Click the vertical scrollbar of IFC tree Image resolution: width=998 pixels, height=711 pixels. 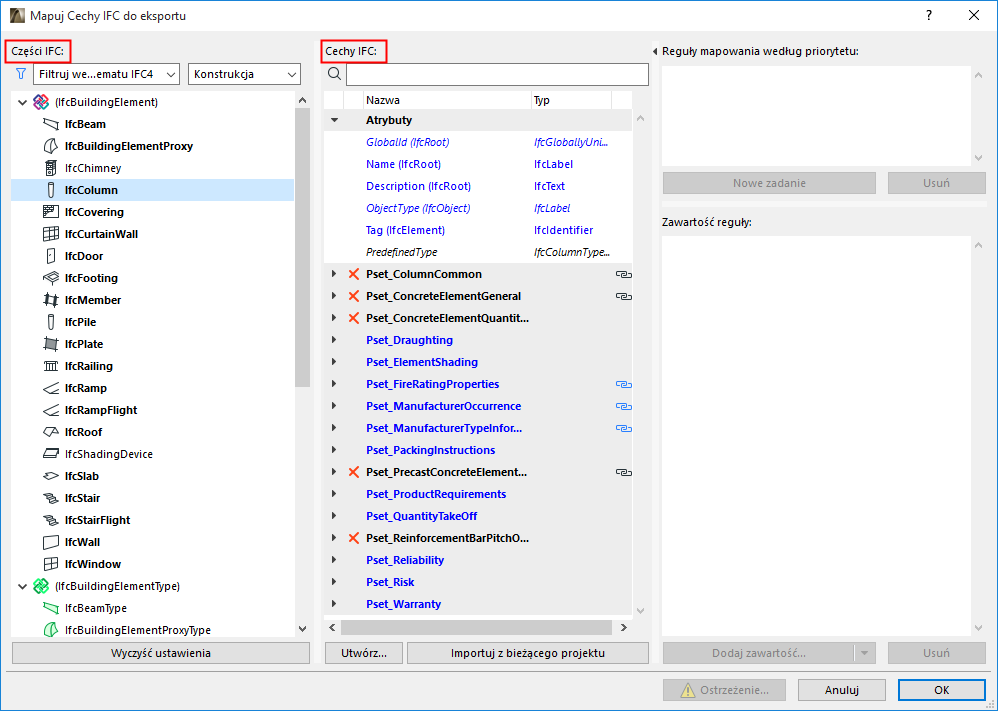(x=302, y=248)
